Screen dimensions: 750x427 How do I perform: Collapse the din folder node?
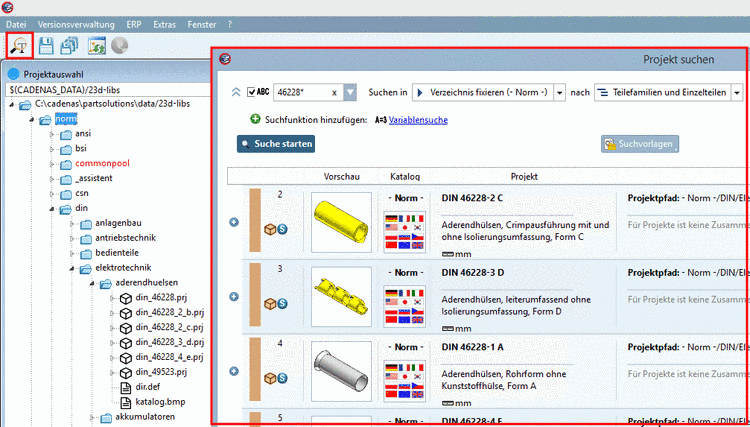pos(52,208)
